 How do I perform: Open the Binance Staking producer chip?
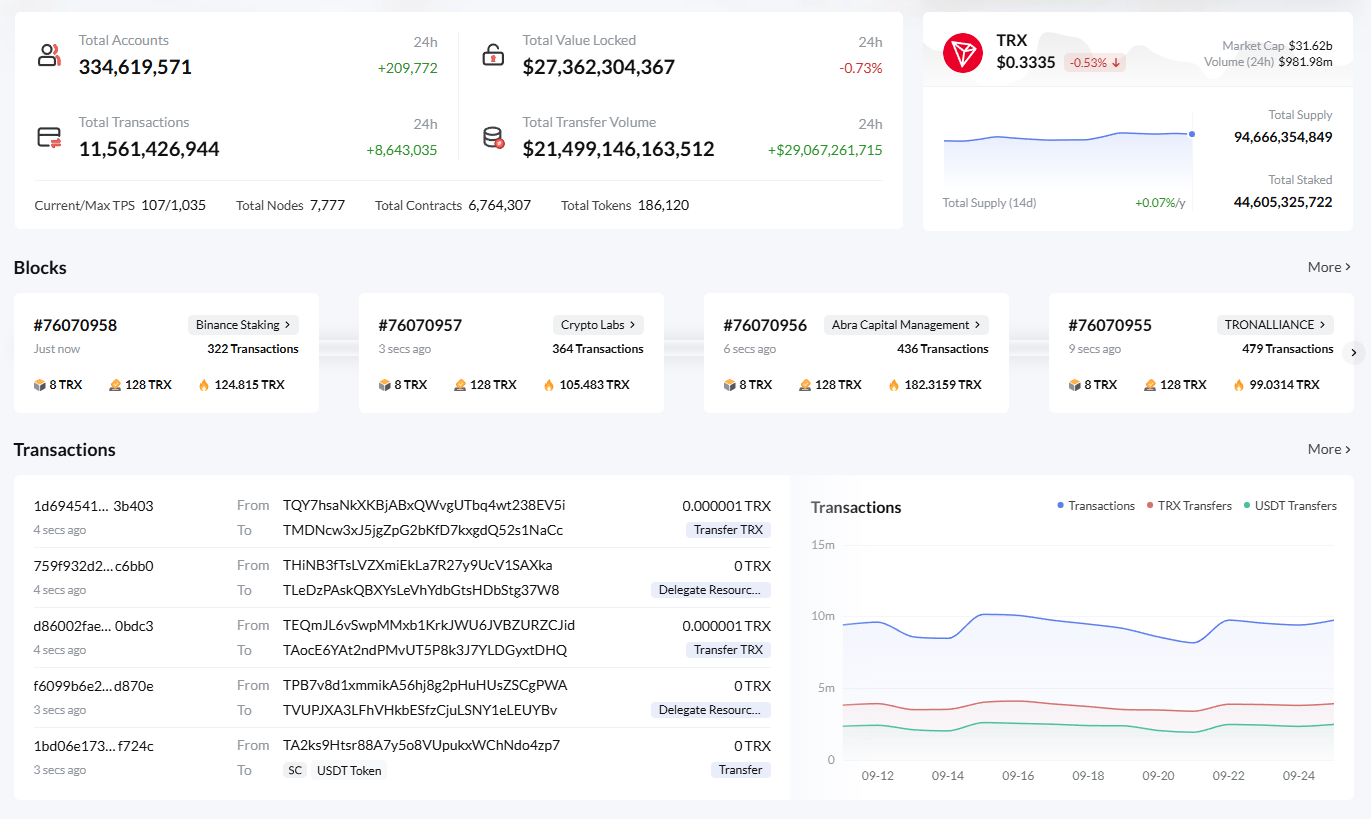click(x=243, y=325)
